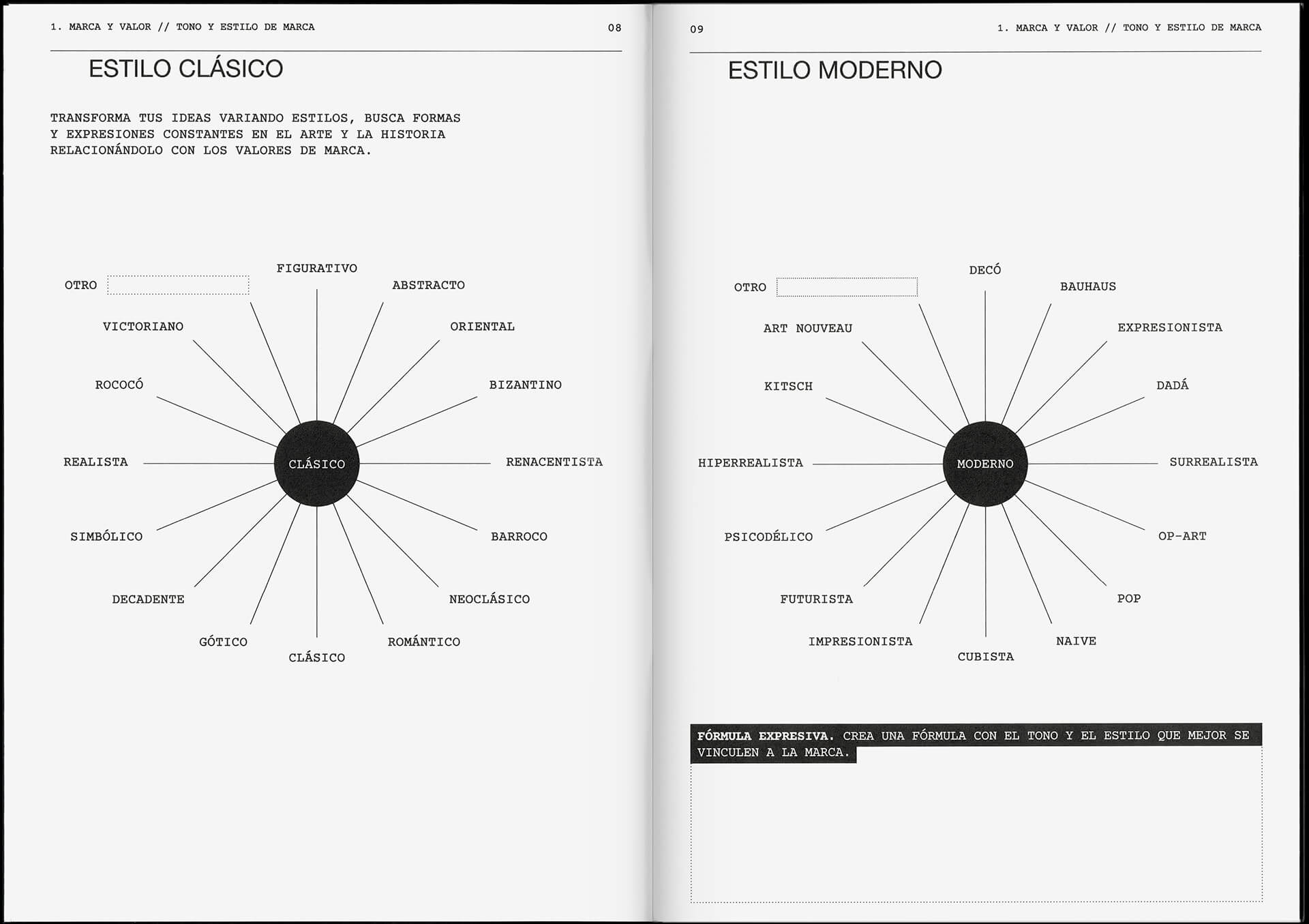Image resolution: width=1309 pixels, height=924 pixels.
Task: Click the RENACENTISTA label
Action: 554,462
